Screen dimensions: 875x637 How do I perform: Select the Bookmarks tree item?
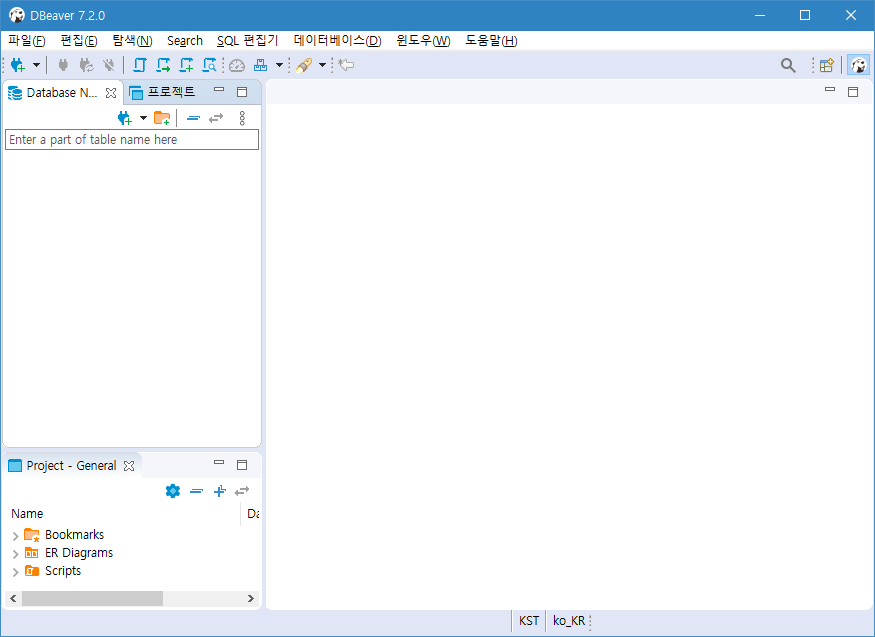click(x=74, y=534)
